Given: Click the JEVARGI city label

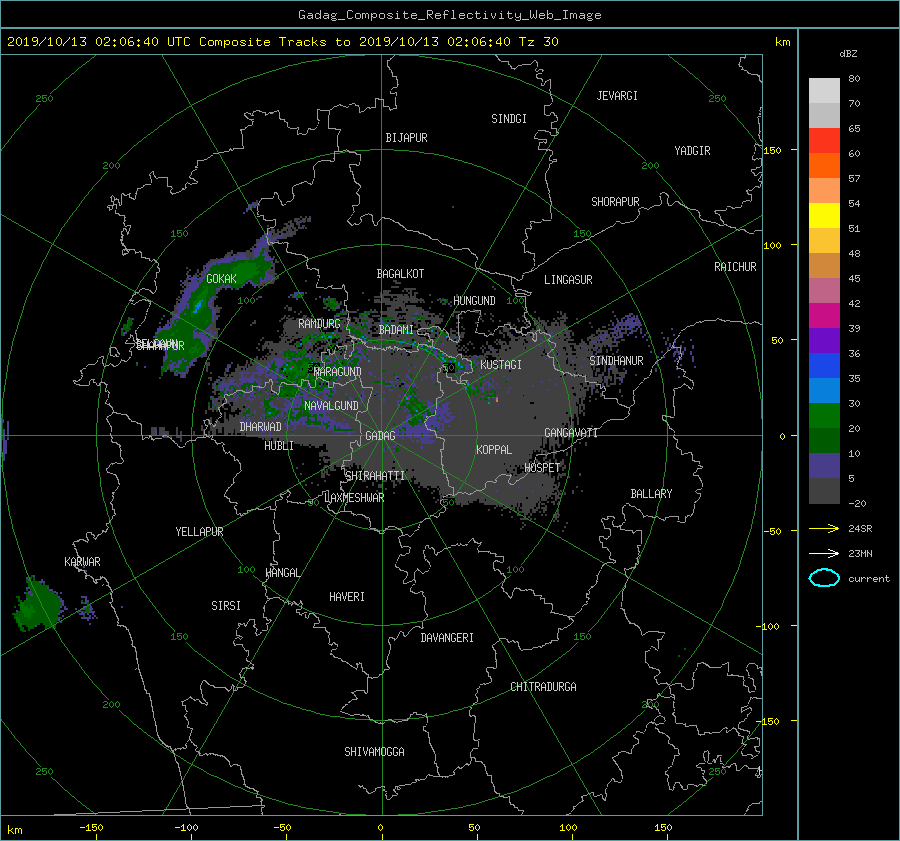Looking at the screenshot, I should point(617,96).
